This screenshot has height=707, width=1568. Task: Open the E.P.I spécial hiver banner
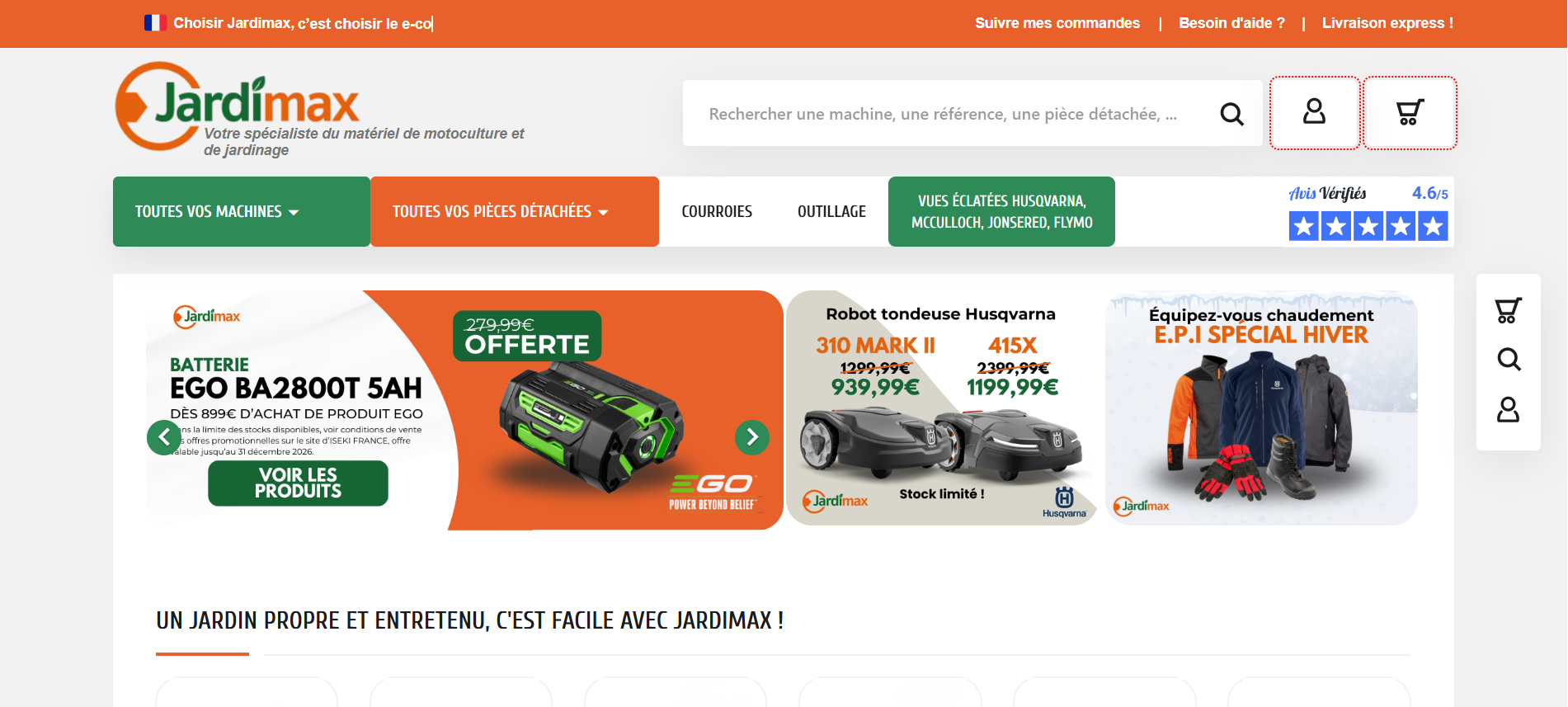pyautogui.click(x=1261, y=408)
